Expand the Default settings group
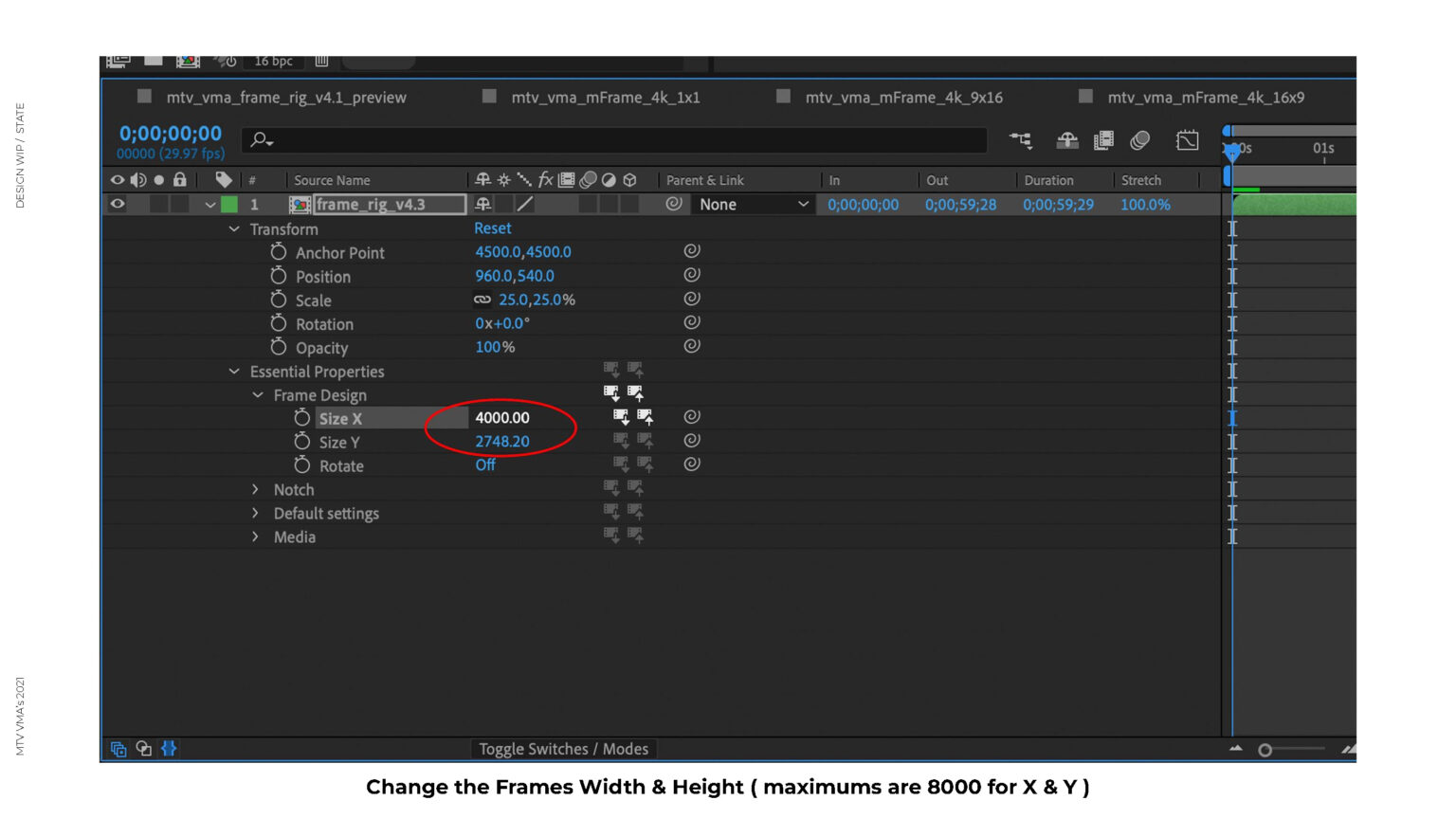This screenshot has width=1456, height=819. pyautogui.click(x=255, y=513)
